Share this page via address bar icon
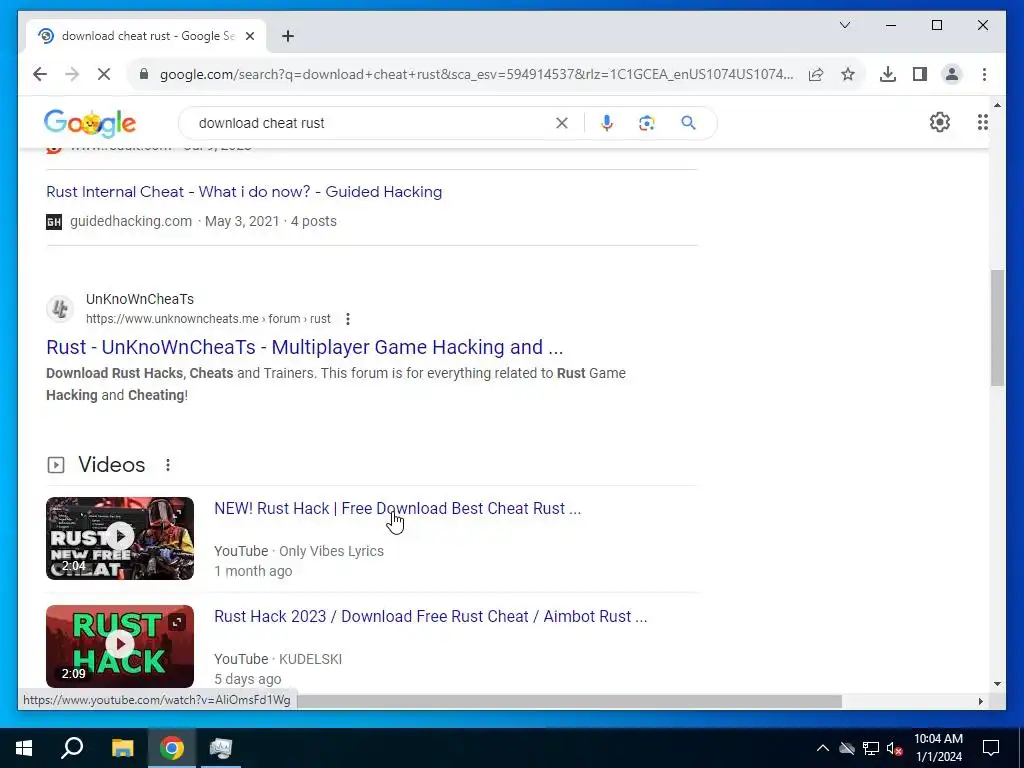 click(816, 74)
